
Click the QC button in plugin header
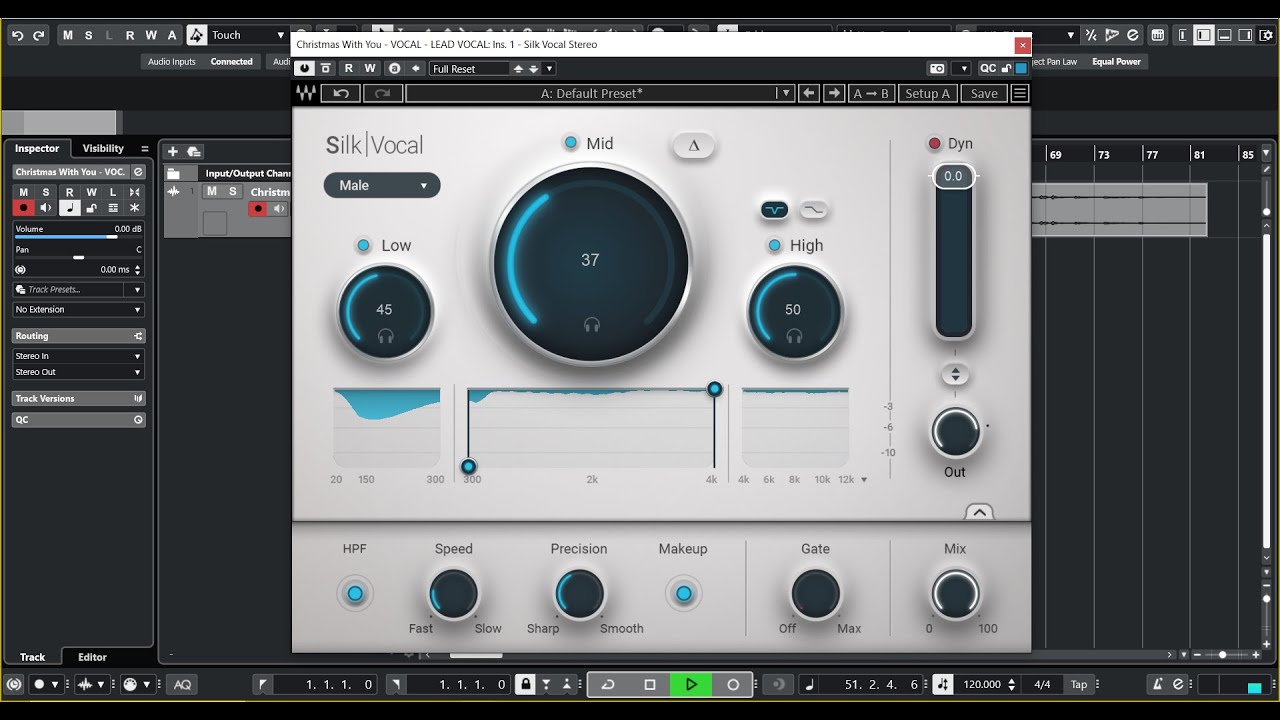[988, 68]
